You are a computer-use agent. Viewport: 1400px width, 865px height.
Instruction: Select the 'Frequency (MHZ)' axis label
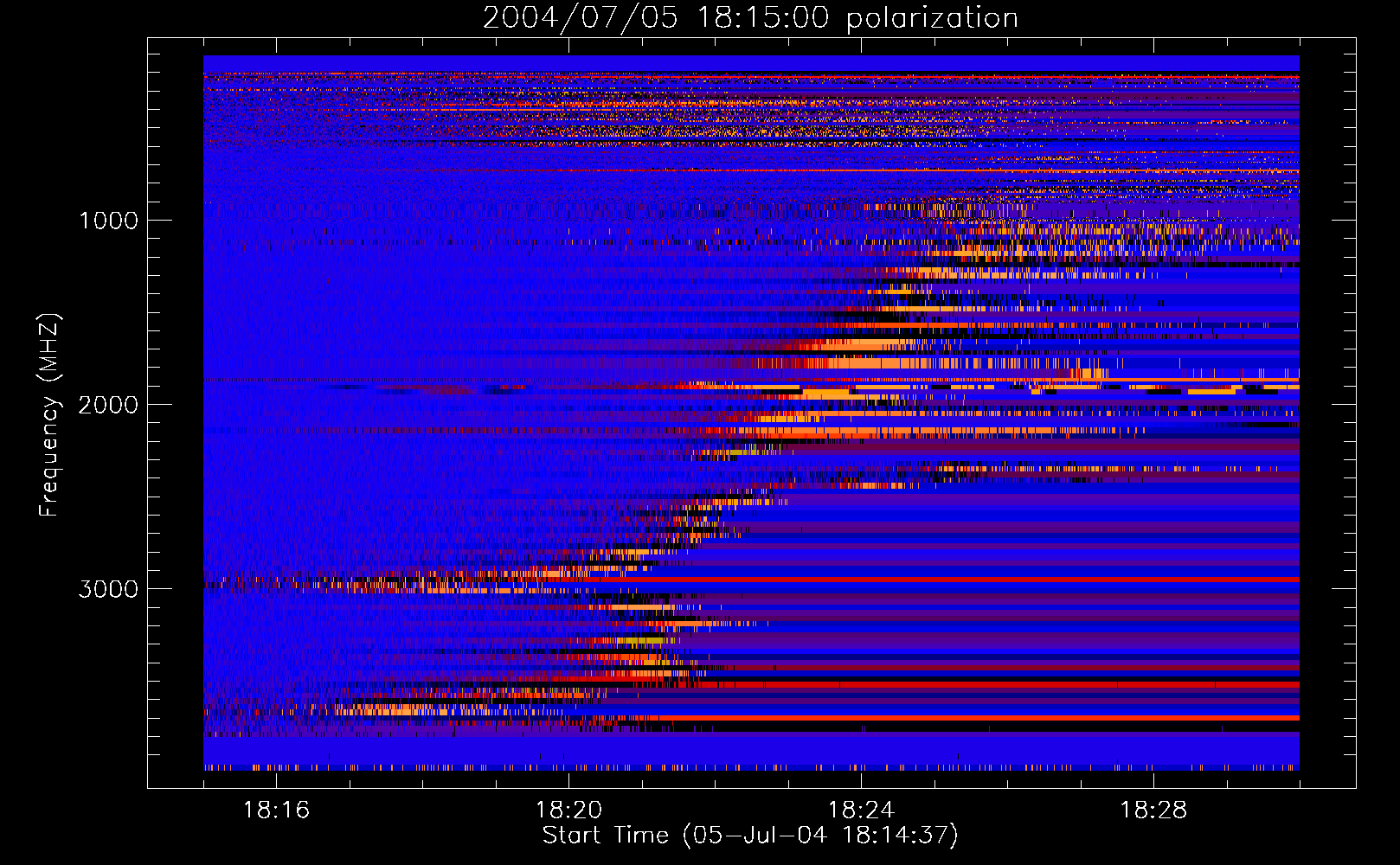click(48, 415)
